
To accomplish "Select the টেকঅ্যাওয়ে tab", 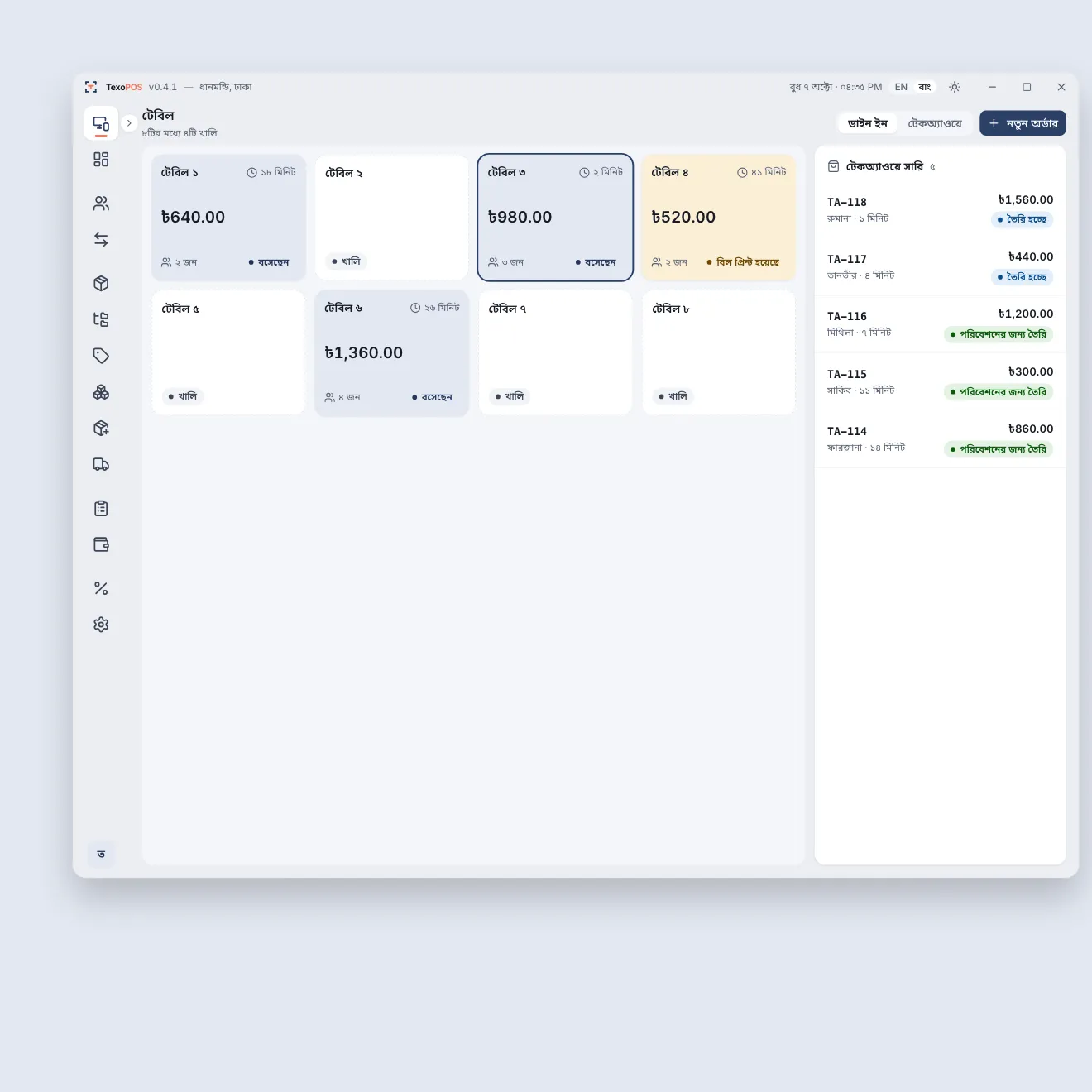I will click(x=935, y=123).
